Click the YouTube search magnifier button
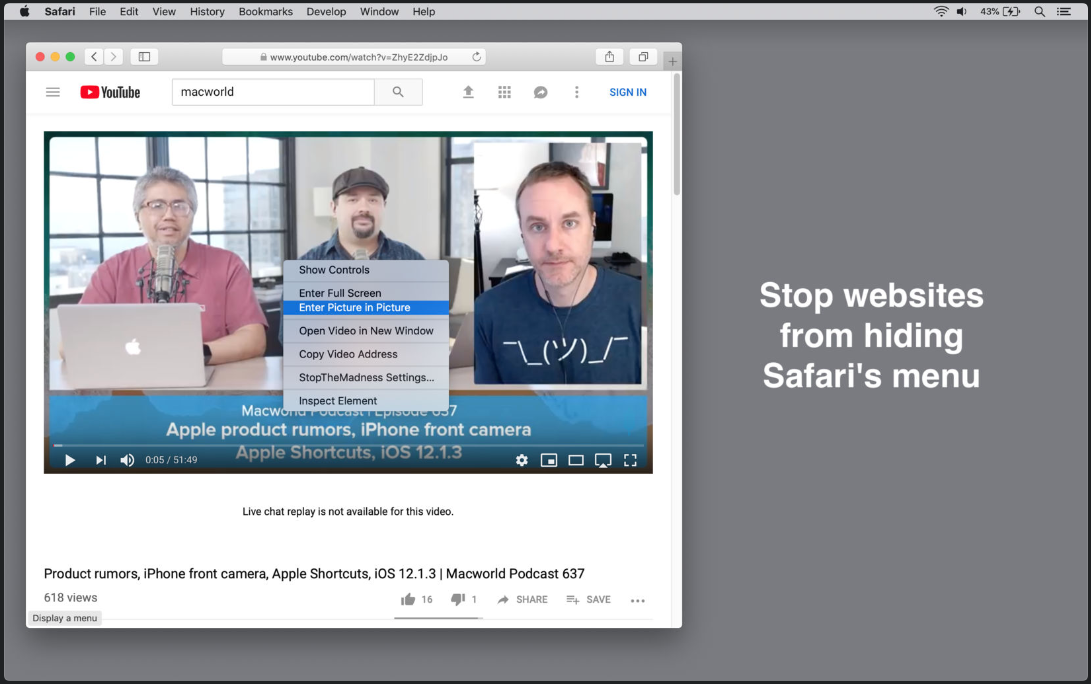The height and width of the screenshot is (684, 1091). coord(398,92)
